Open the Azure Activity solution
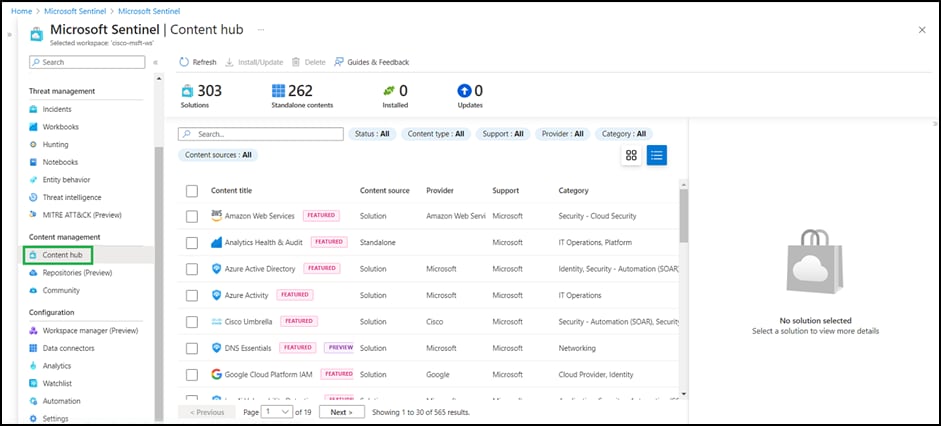The image size is (941, 426). point(247,295)
